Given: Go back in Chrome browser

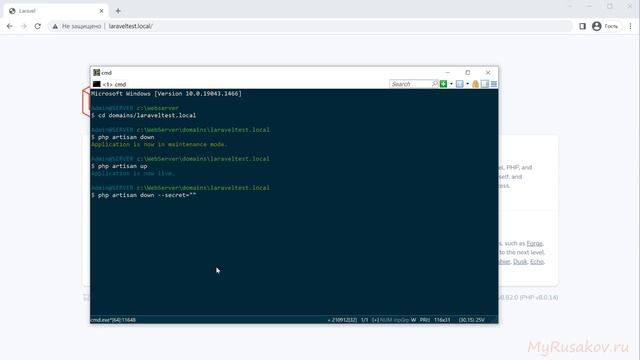Looking at the screenshot, I should pos(10,26).
